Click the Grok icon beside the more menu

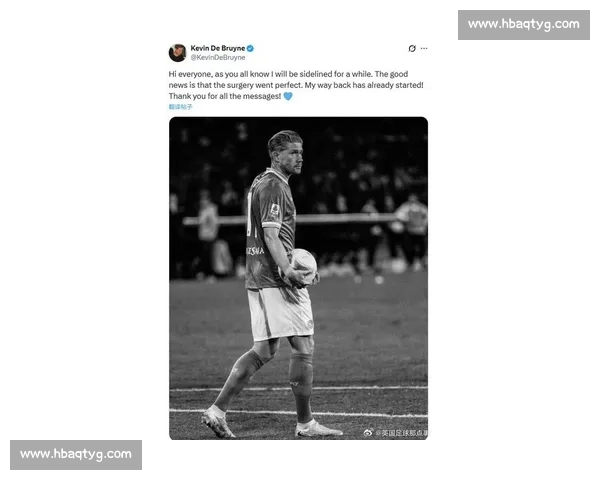point(411,48)
